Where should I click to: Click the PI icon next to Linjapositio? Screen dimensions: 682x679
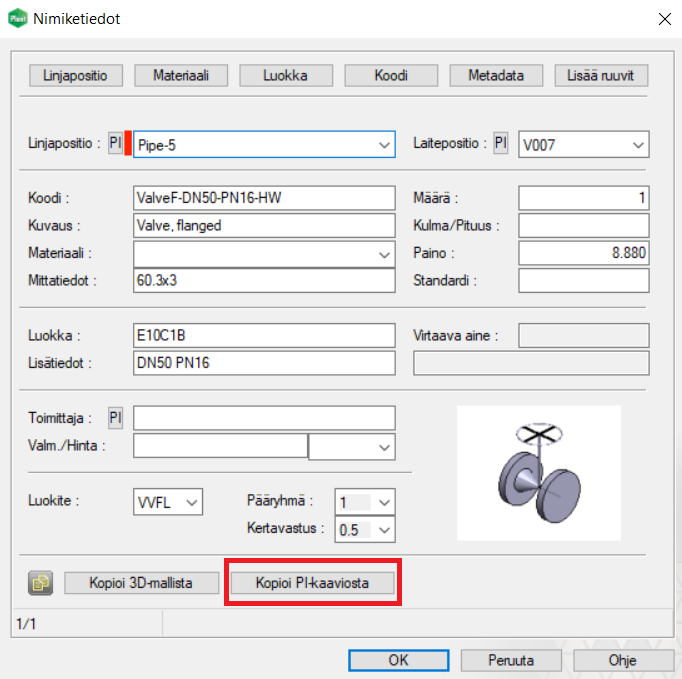click(x=115, y=144)
